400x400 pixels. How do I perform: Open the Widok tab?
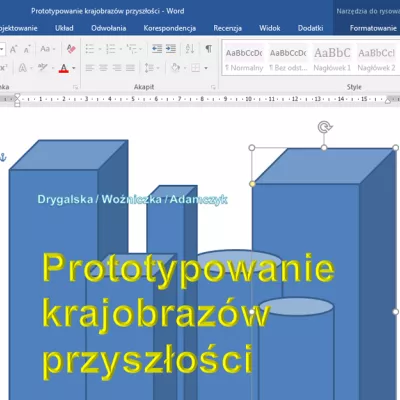(270, 28)
